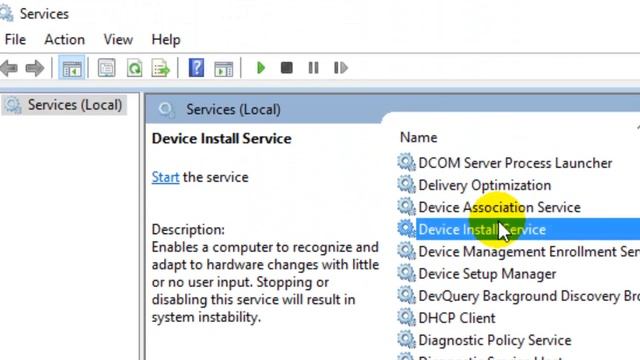Select DHCP Client service
The height and width of the screenshot is (360, 640).
point(457,318)
